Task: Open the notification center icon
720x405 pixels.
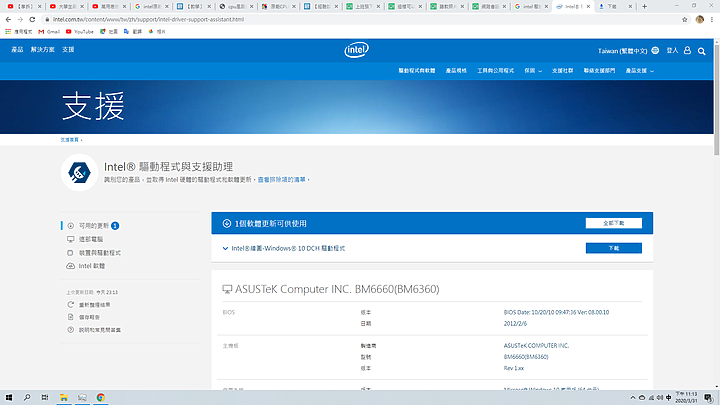Action: pyautogui.click(x=708, y=398)
